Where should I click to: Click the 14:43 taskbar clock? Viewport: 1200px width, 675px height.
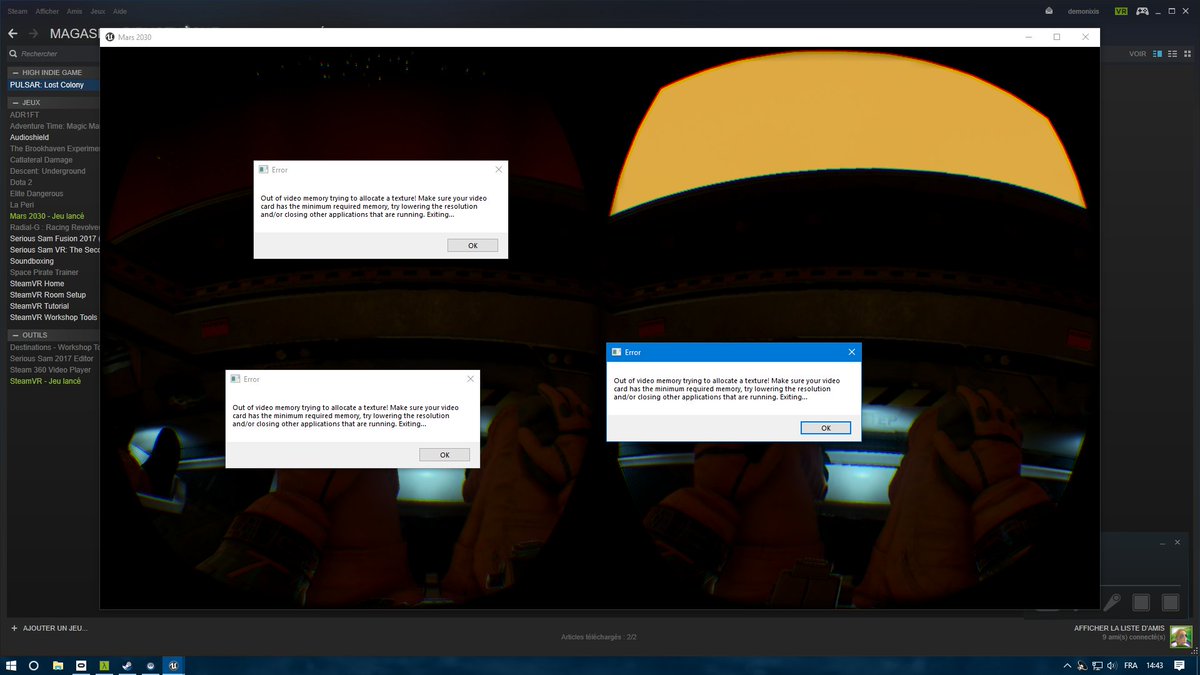click(x=1156, y=665)
